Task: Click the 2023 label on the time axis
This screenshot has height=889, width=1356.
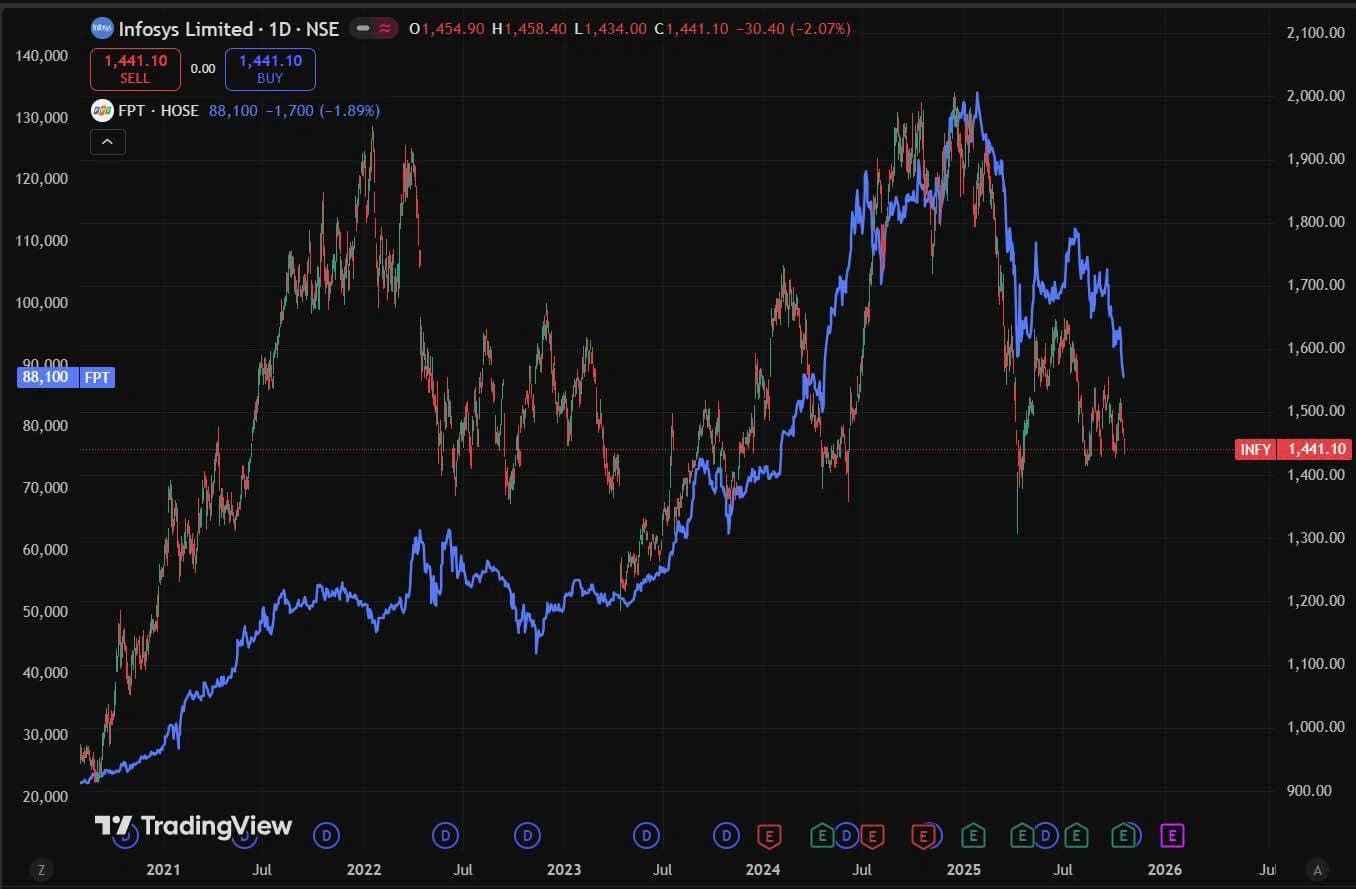Action: pos(564,869)
